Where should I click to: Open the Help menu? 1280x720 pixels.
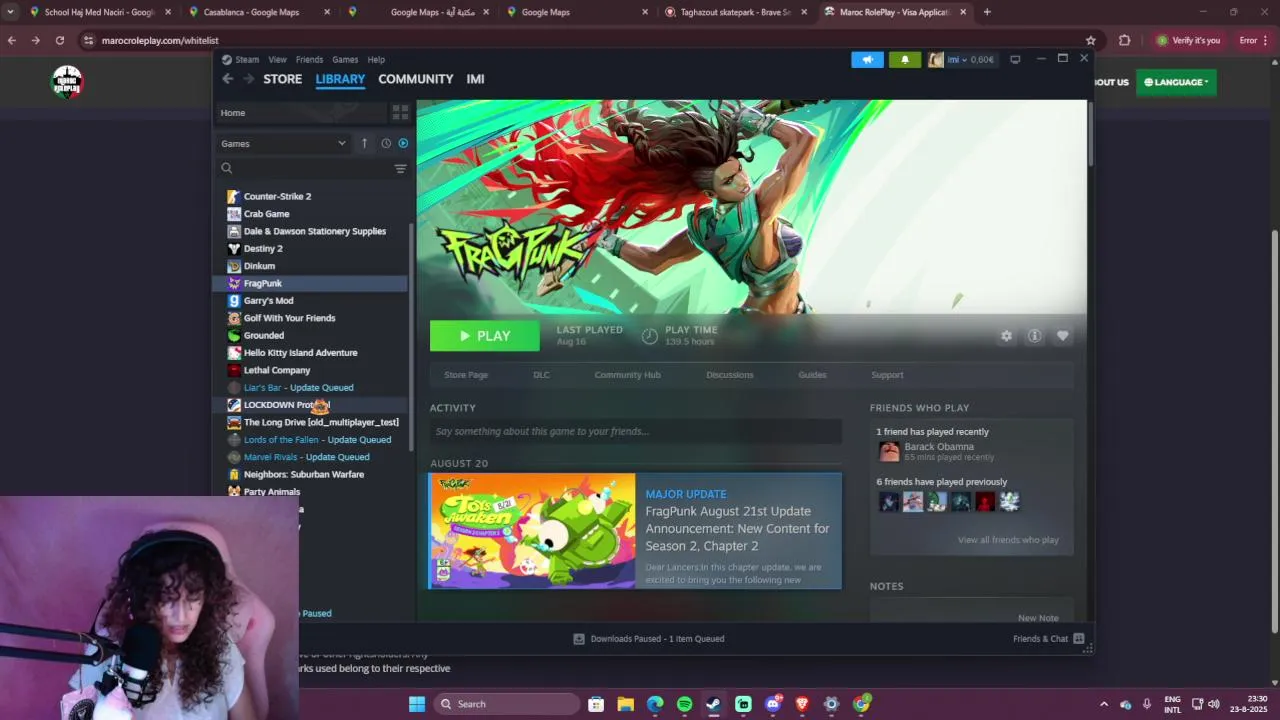(376, 60)
